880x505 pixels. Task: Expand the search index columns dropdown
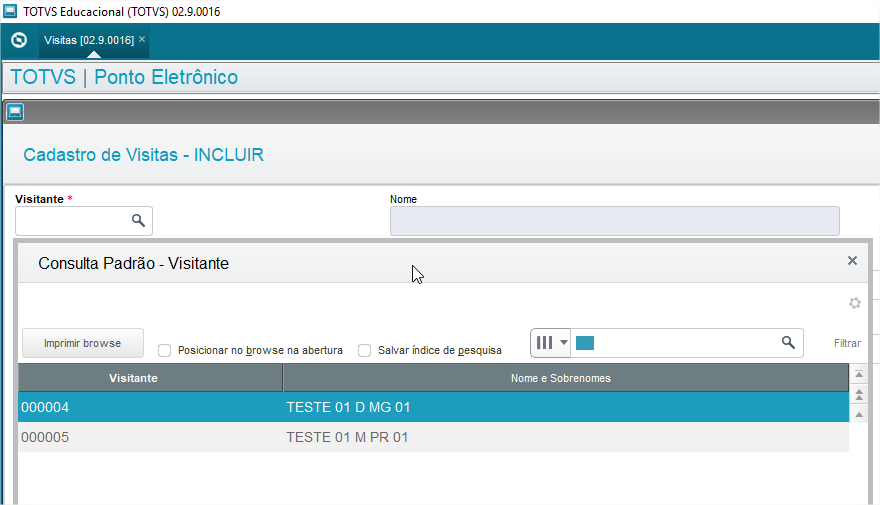pos(551,343)
